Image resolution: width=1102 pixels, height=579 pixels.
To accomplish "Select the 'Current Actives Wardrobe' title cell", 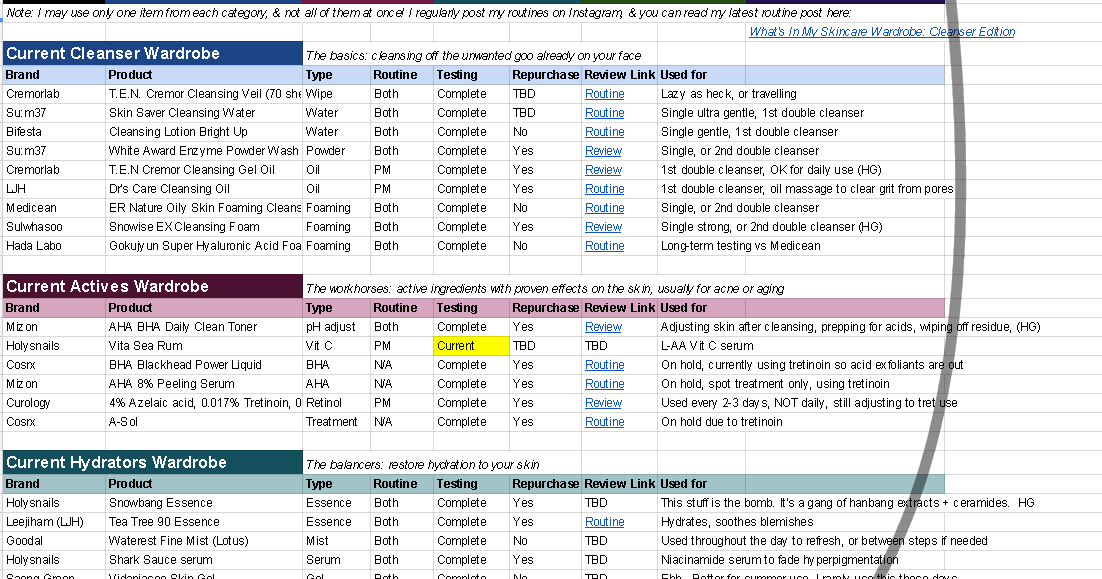I will tap(153, 286).
